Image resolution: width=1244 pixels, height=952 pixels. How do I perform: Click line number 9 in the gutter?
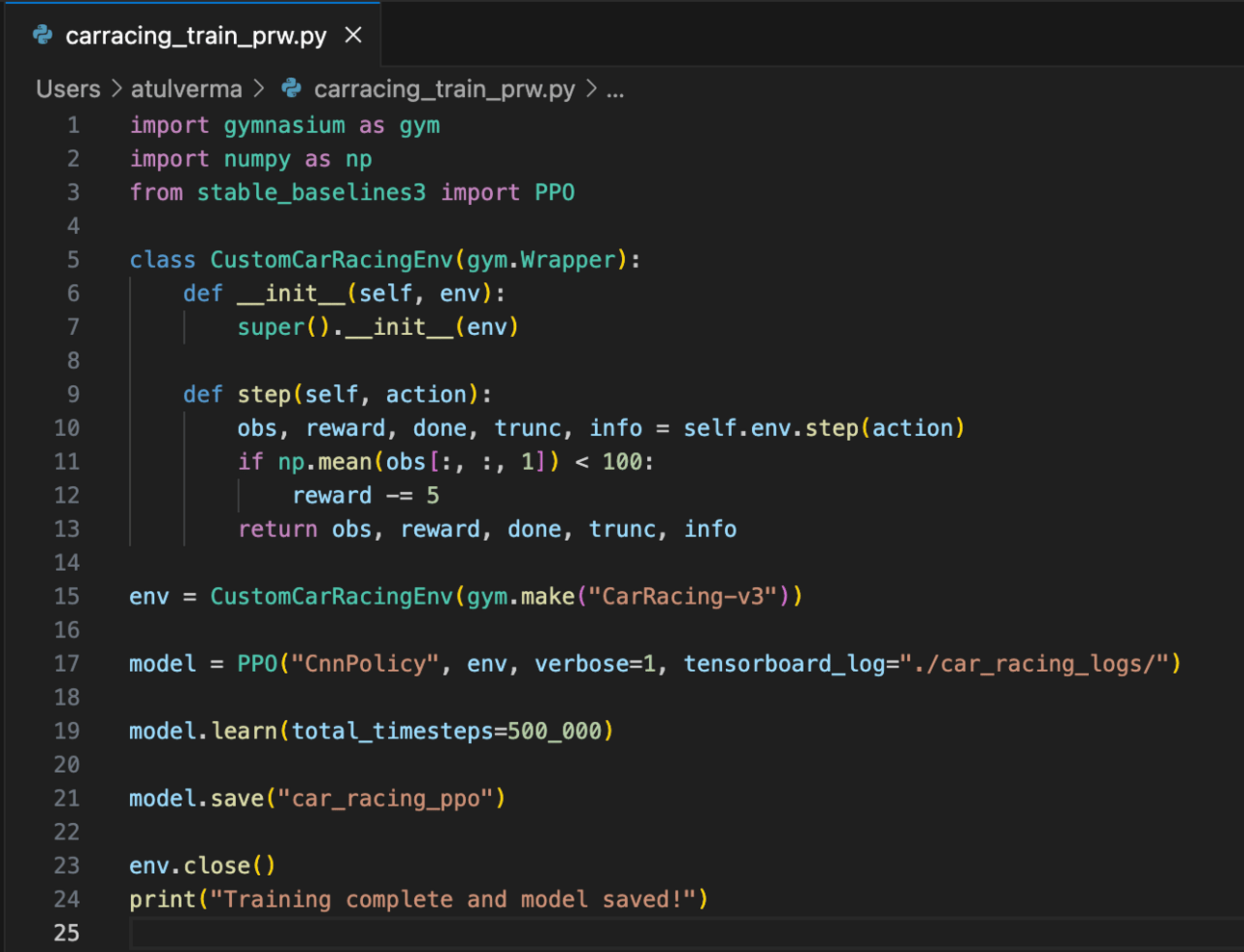pyautogui.click(x=73, y=395)
